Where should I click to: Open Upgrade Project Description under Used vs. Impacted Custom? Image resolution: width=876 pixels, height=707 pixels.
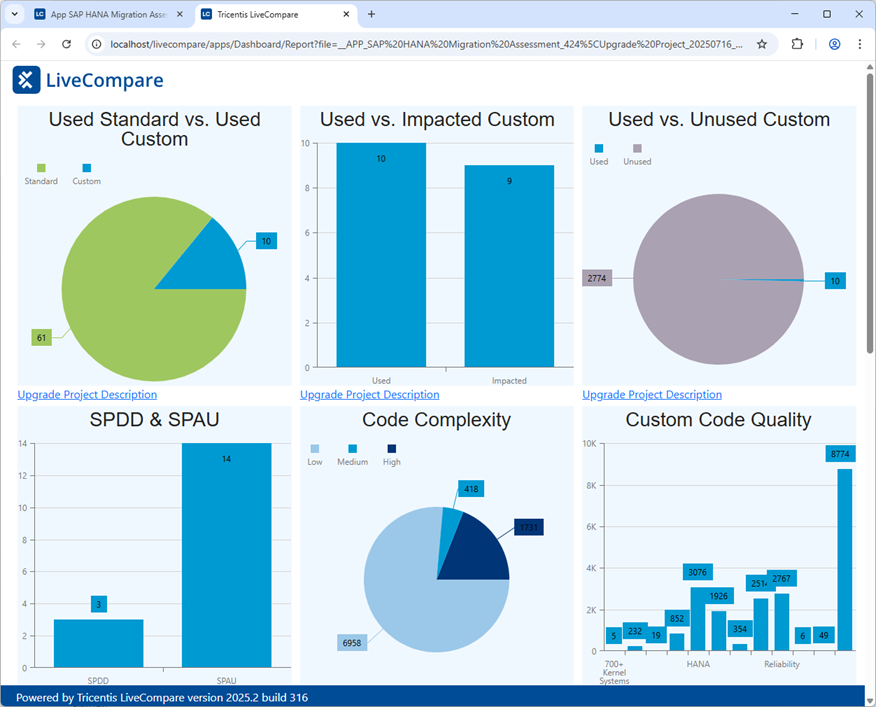pos(368,394)
